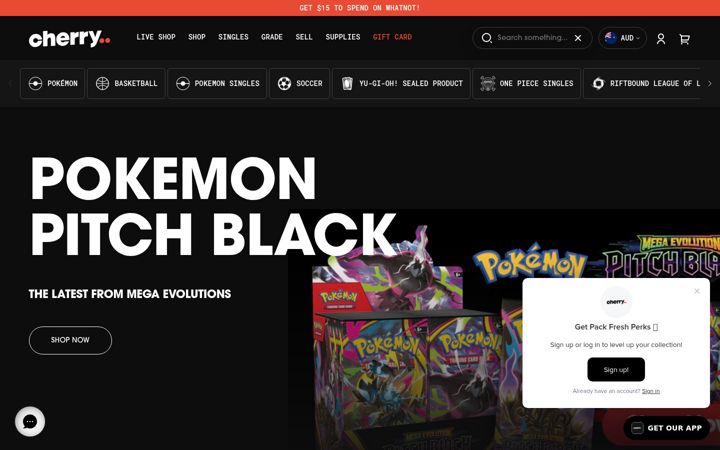Click the soccer ball category icon
The image size is (720, 450).
284,84
